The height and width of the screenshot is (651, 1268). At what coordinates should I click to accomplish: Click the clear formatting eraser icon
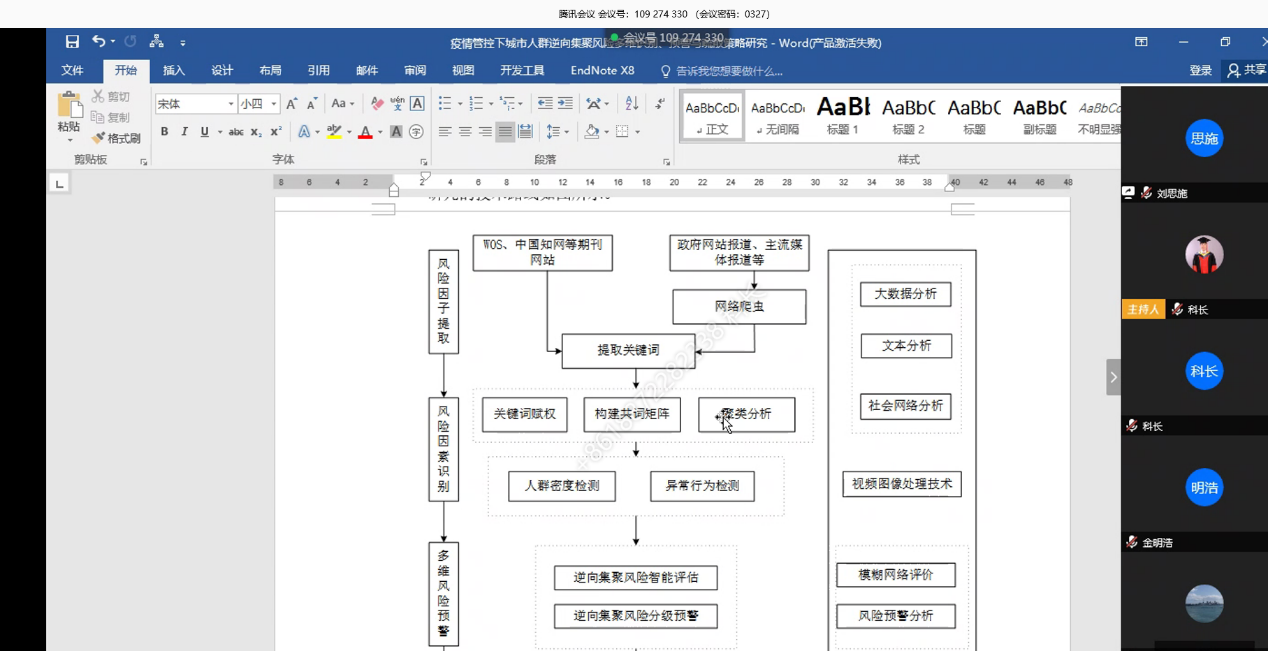click(x=377, y=104)
